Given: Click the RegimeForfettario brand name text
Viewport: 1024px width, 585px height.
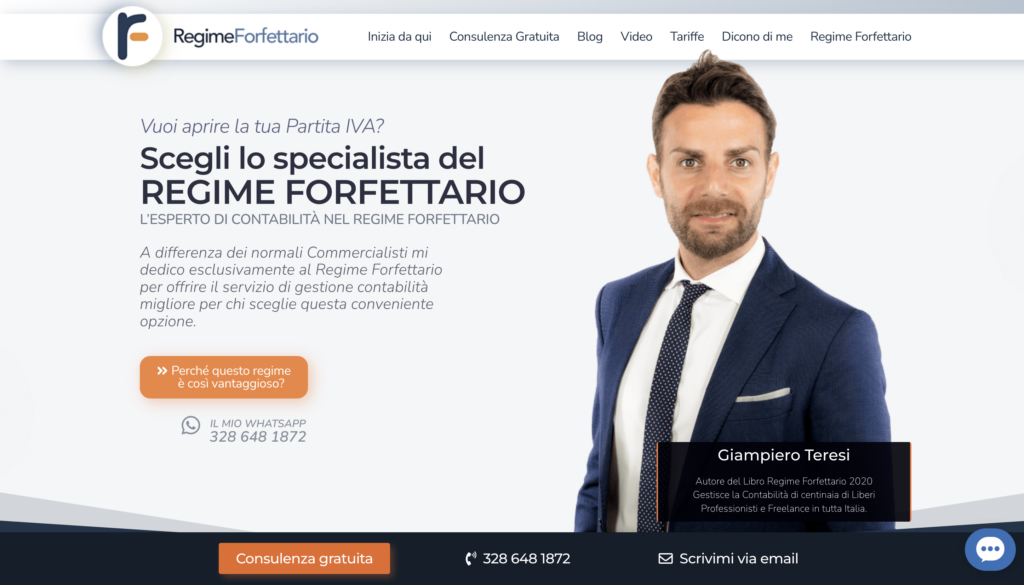Looking at the screenshot, I should tap(246, 37).
